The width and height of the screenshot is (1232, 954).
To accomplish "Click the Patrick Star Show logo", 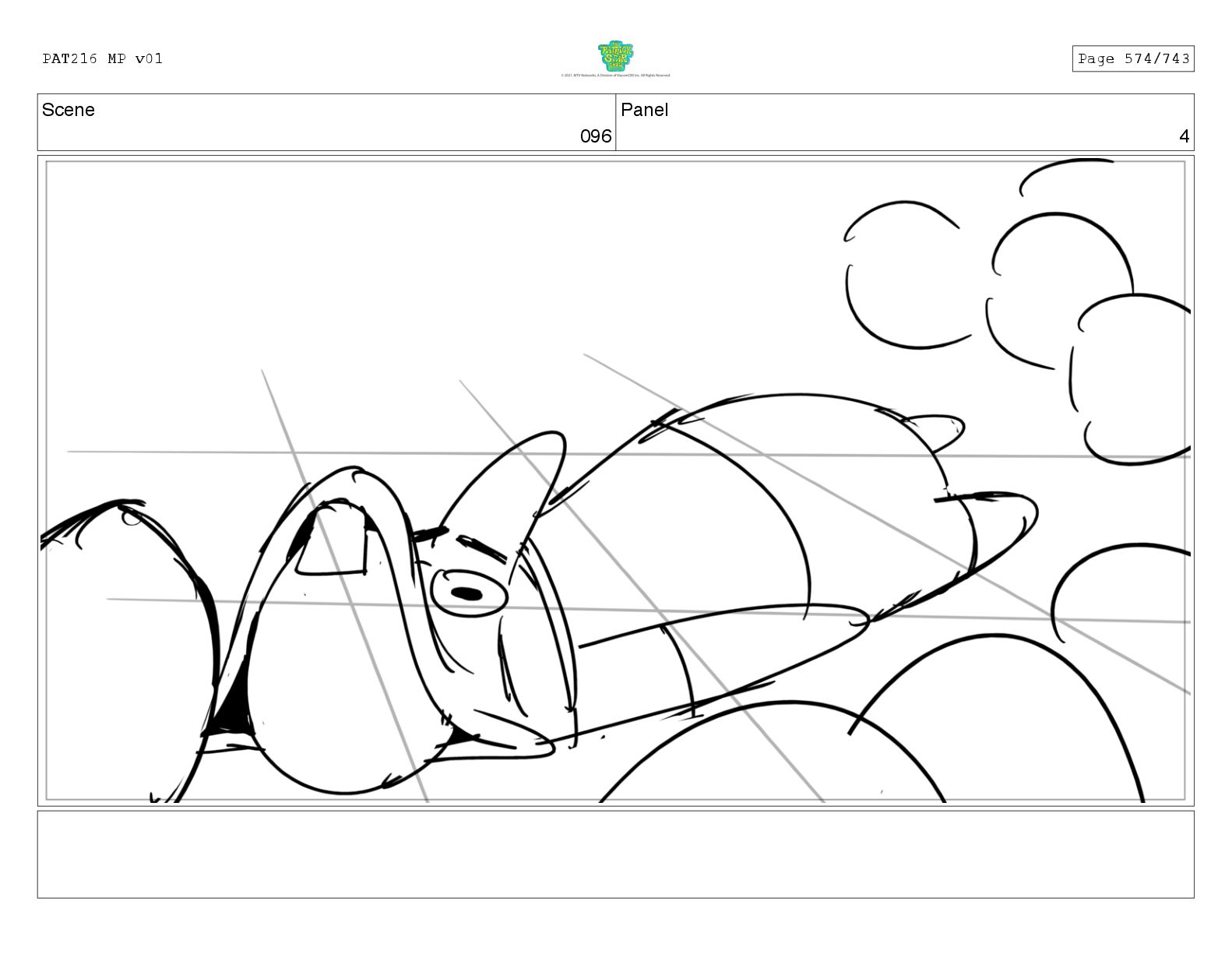I will click(x=615, y=56).
